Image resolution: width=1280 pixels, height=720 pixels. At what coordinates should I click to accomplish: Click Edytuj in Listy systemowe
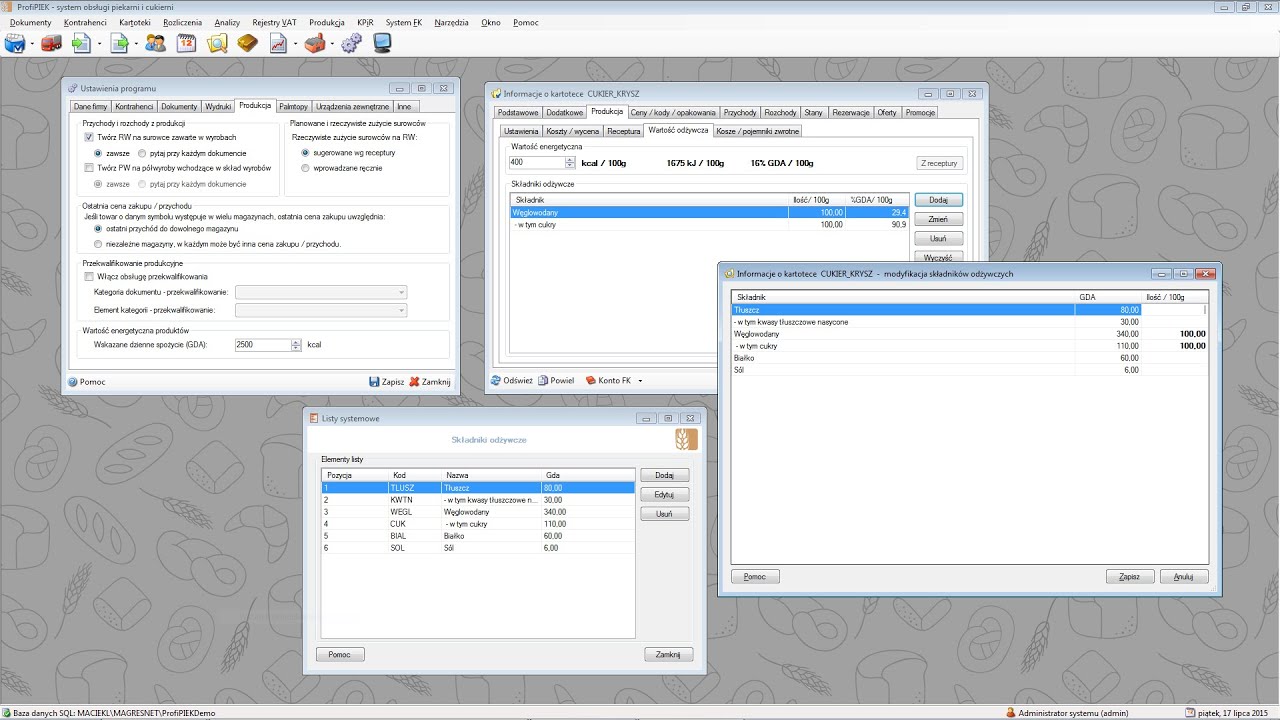click(664, 495)
